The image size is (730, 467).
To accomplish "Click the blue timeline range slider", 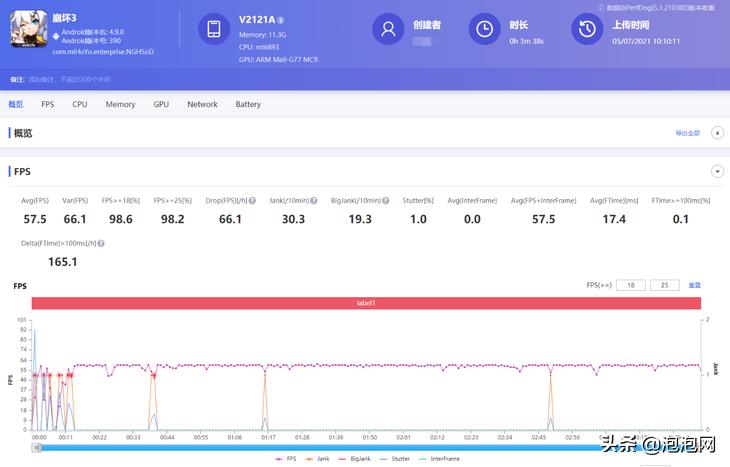I will click(365, 447).
